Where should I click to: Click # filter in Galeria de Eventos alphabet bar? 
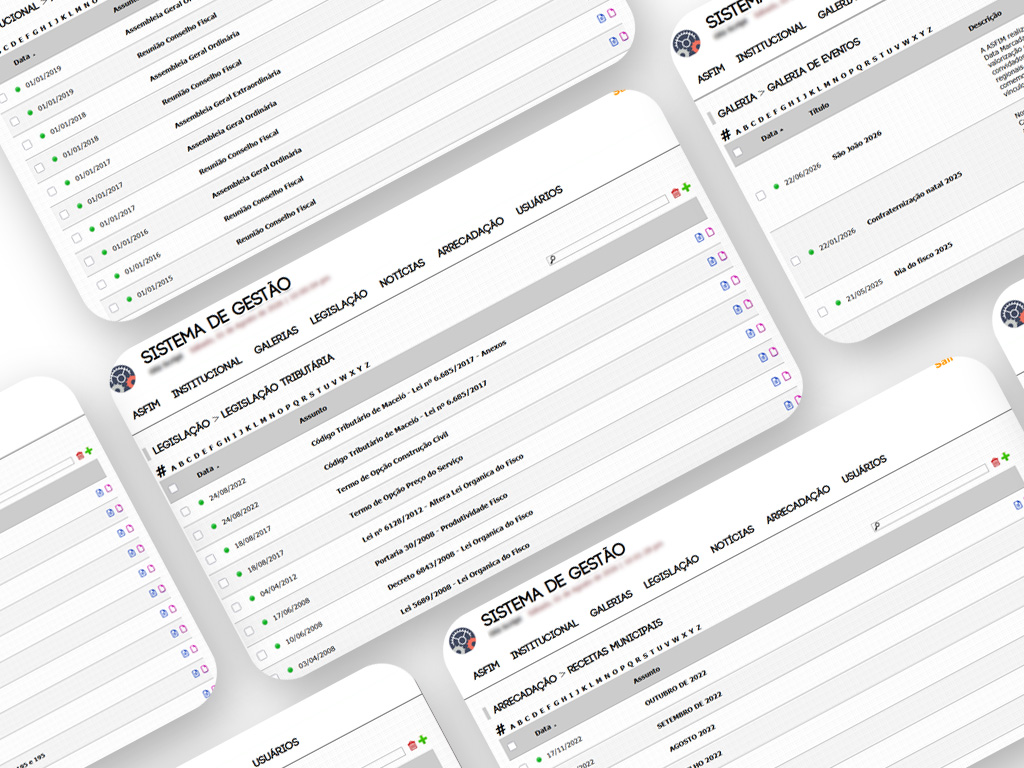point(726,135)
